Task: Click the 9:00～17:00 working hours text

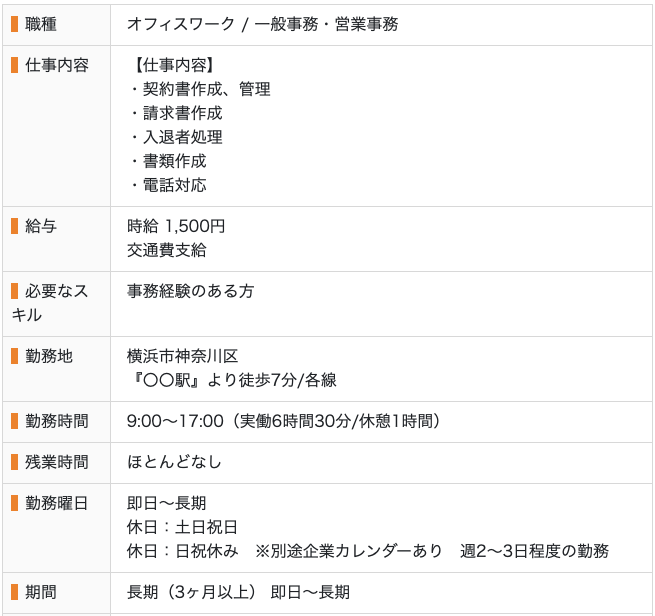Action: 175,421
